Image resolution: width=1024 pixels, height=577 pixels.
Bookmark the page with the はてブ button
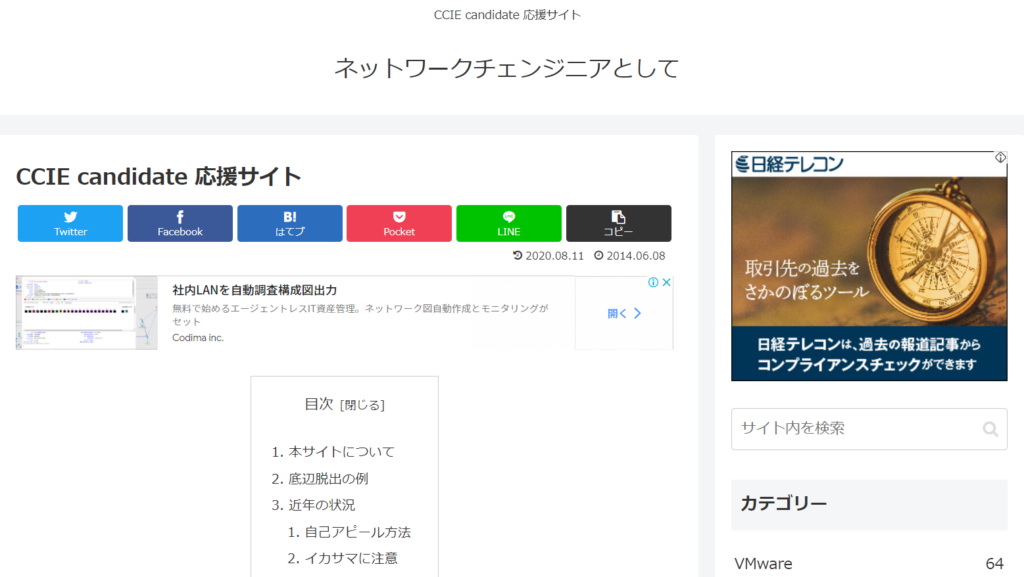click(289, 223)
